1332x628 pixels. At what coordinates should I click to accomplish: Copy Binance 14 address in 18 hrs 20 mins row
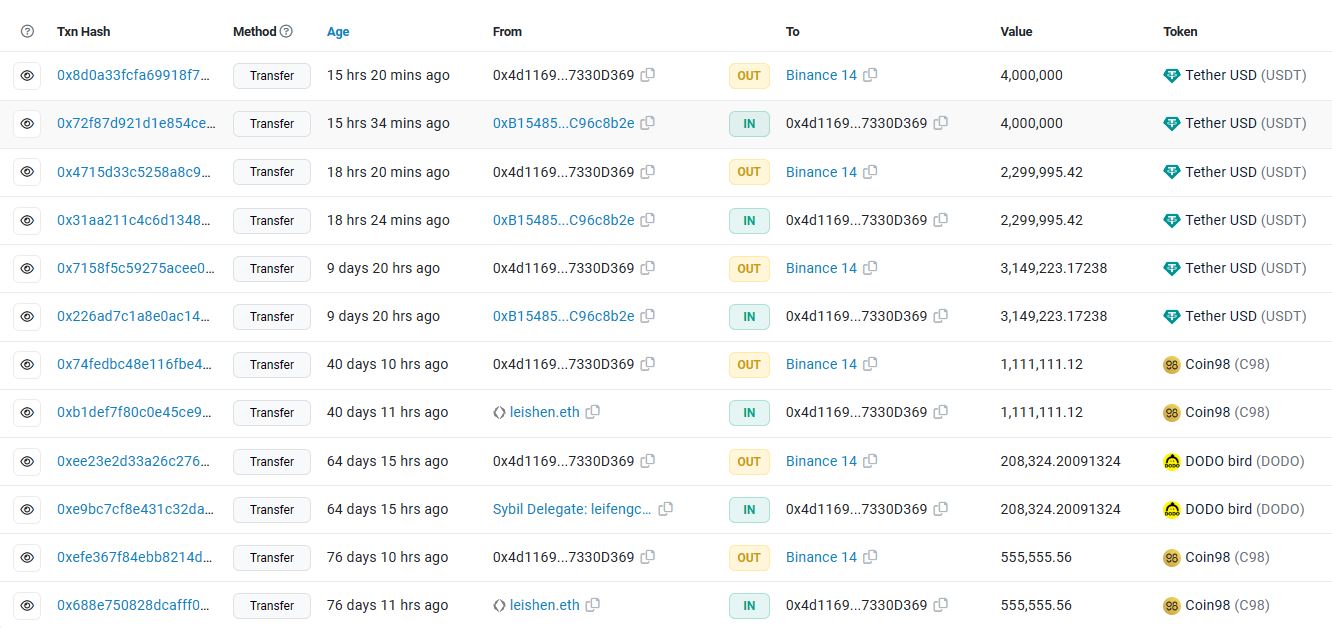[x=871, y=172]
